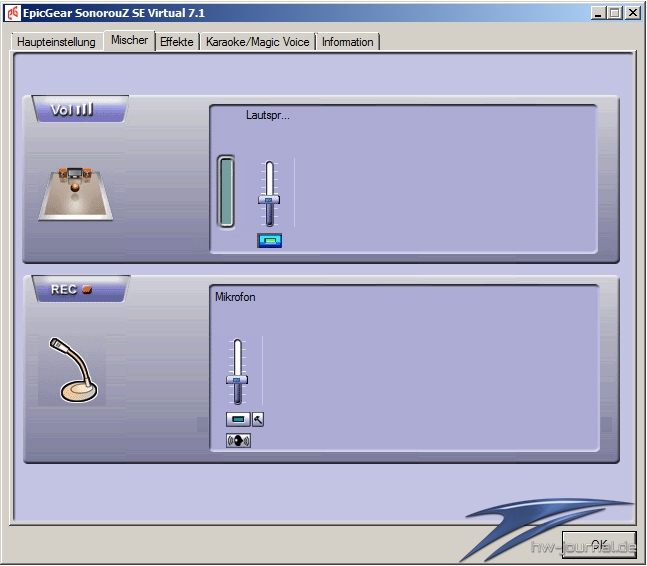Screen dimensions: 647x566
Task: Toggle the microphone monitoring icon
Action: tap(238, 441)
